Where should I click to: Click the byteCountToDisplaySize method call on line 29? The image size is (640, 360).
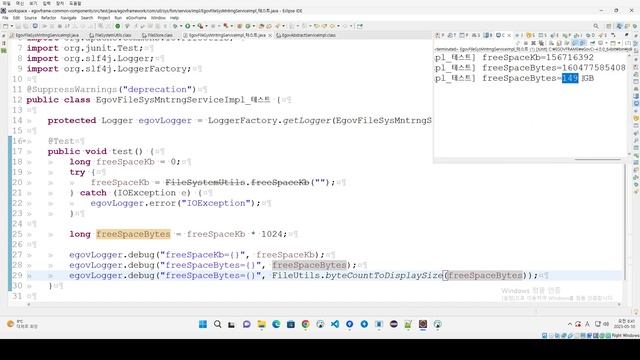click(x=384, y=276)
